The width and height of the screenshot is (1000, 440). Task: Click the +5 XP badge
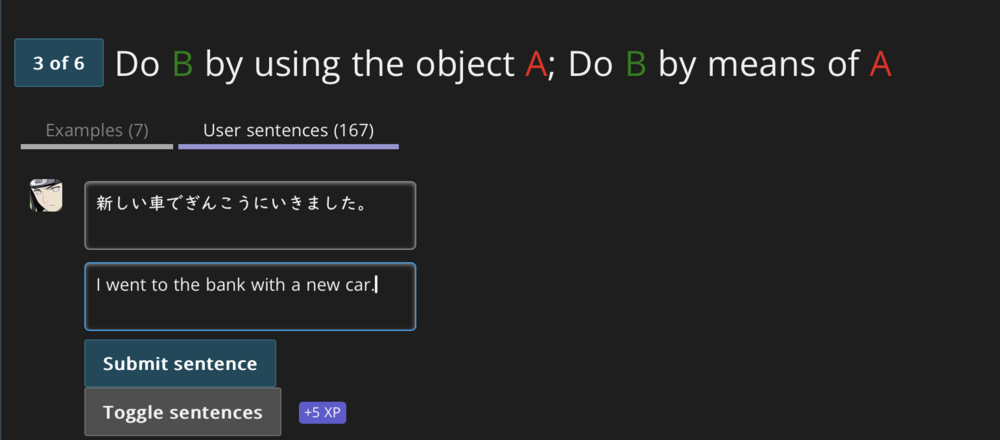(x=322, y=413)
